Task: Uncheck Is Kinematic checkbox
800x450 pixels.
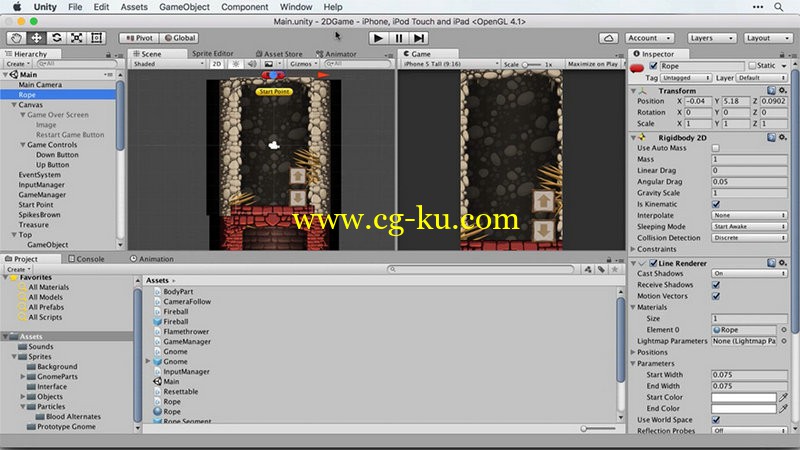Action: point(716,204)
